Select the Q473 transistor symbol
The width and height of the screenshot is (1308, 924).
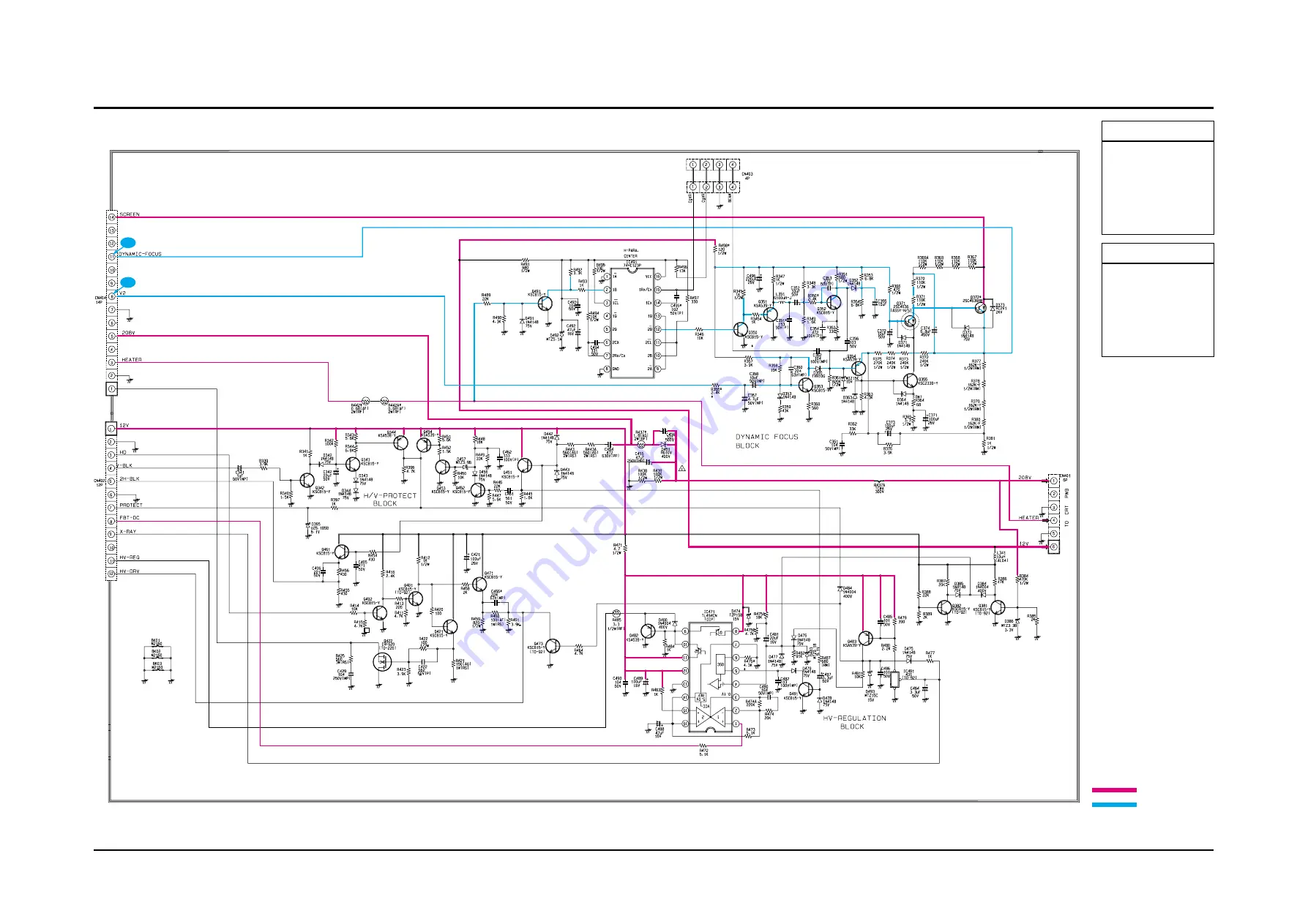pos(553,646)
